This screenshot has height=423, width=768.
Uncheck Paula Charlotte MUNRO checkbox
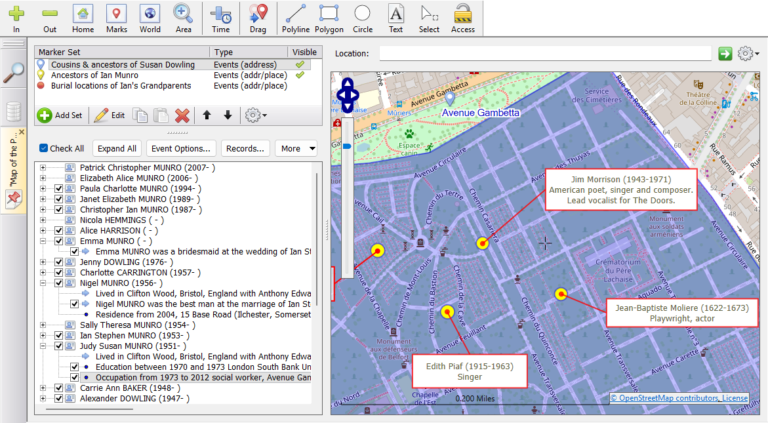pyautogui.click(x=59, y=188)
